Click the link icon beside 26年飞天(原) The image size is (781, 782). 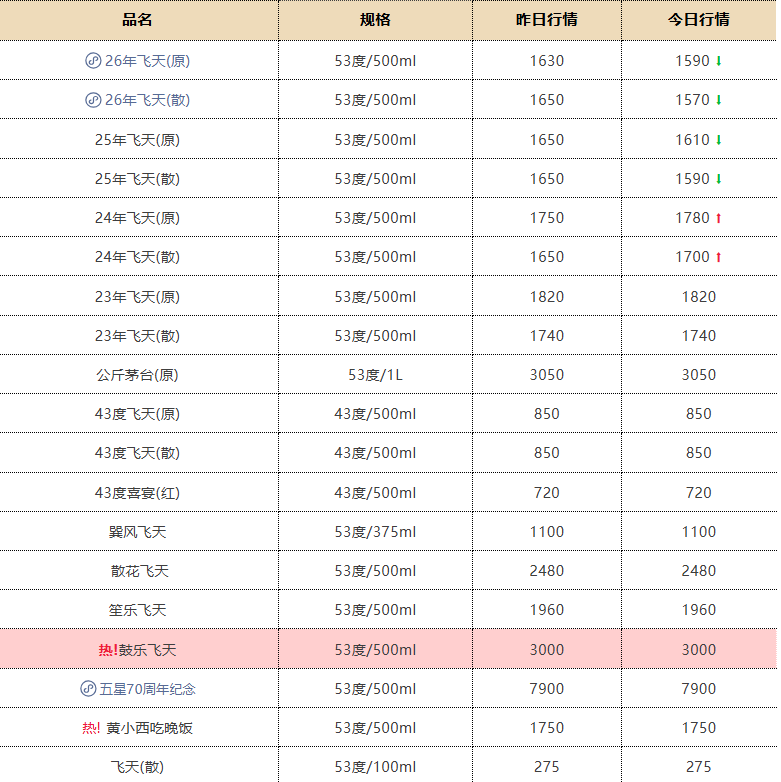click(x=93, y=61)
